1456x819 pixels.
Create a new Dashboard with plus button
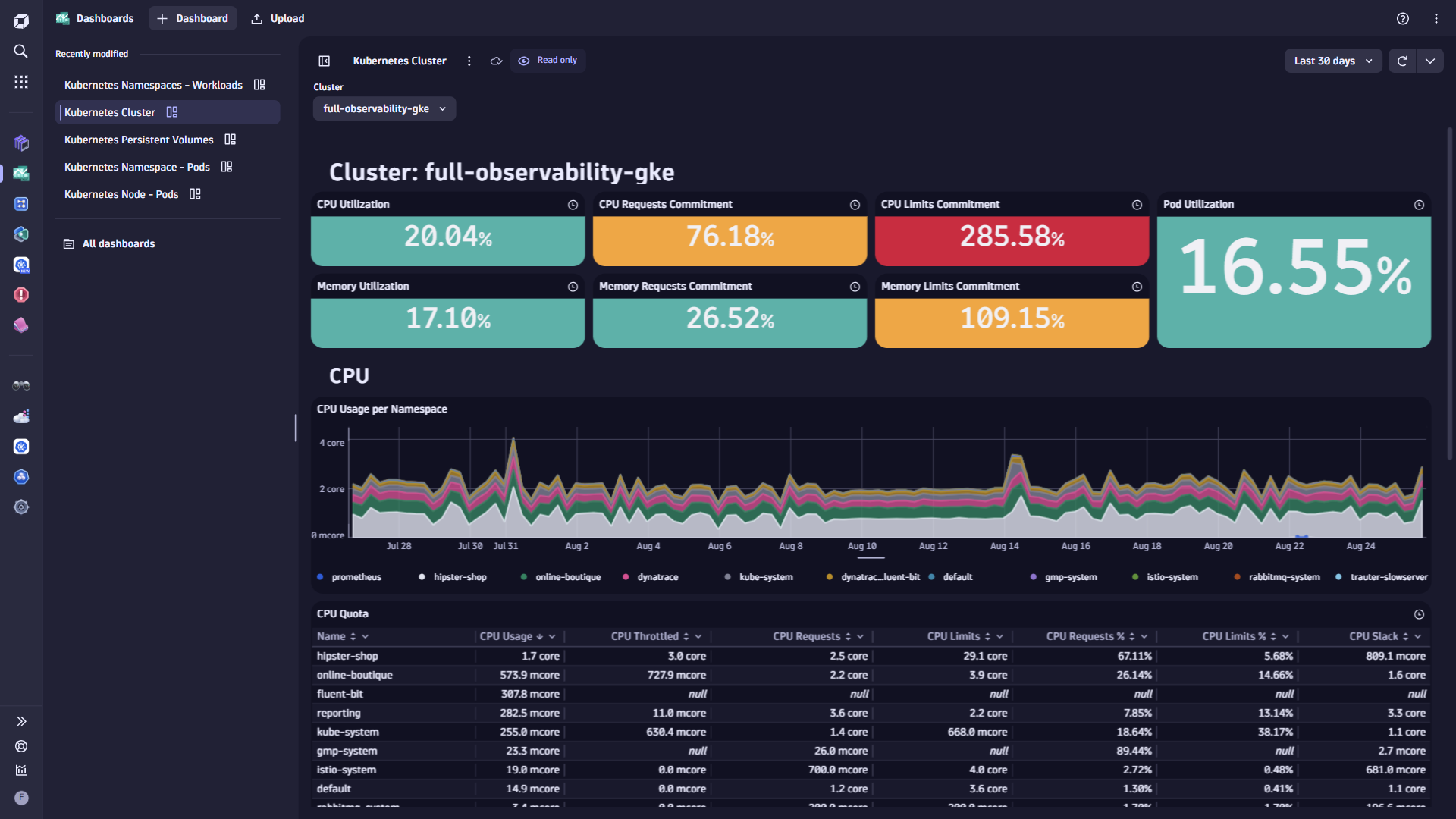pos(193,18)
